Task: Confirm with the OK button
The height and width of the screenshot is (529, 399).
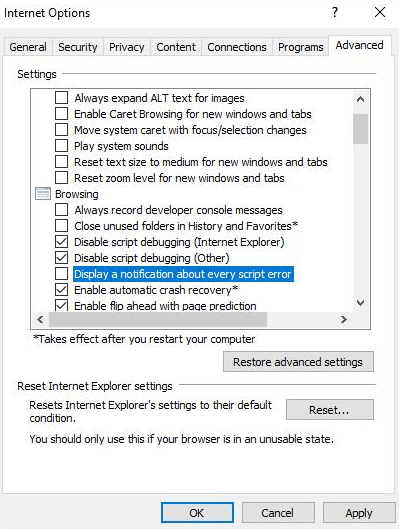Action: point(197,513)
